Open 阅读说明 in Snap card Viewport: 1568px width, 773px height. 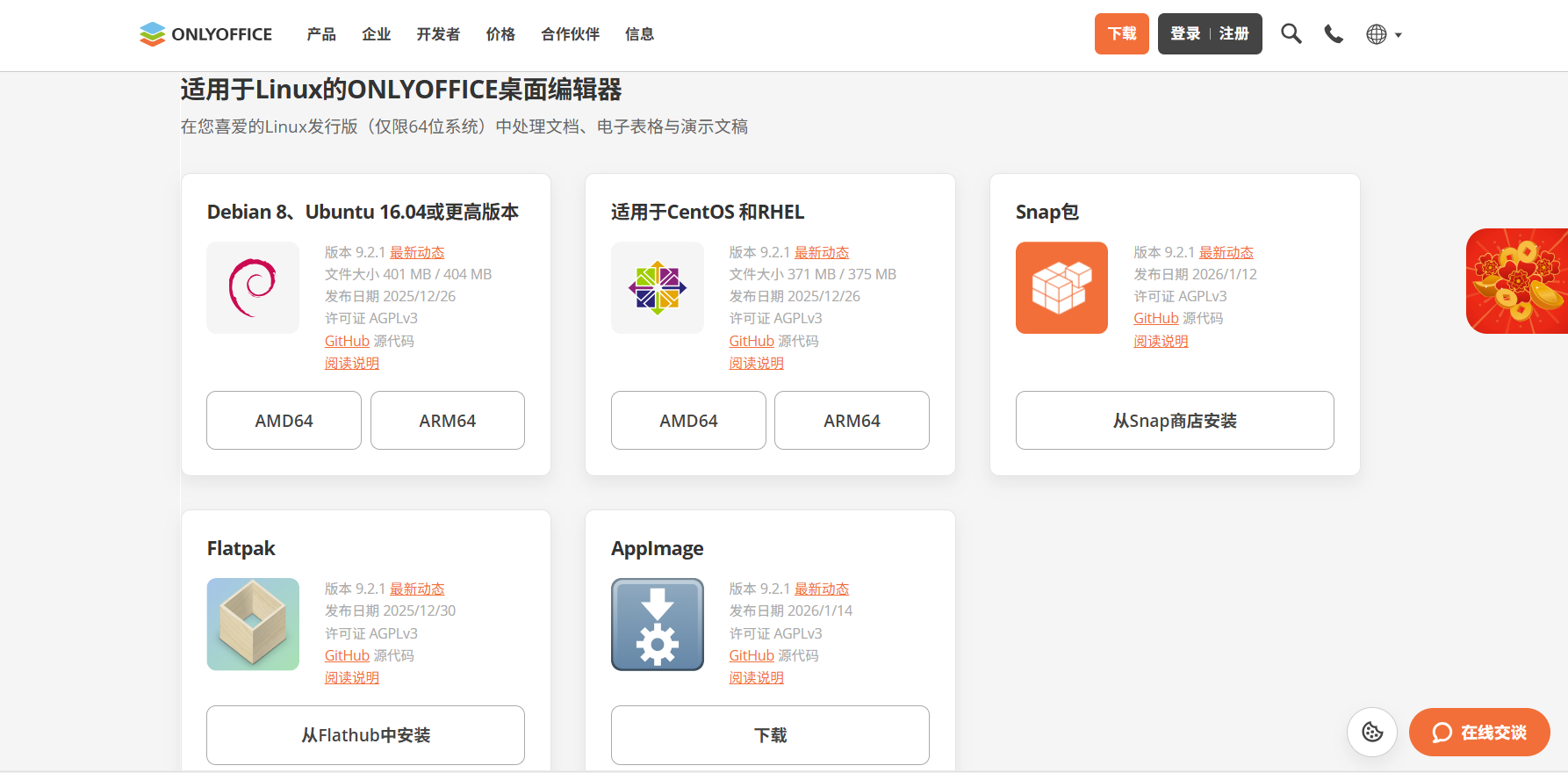[1161, 341]
